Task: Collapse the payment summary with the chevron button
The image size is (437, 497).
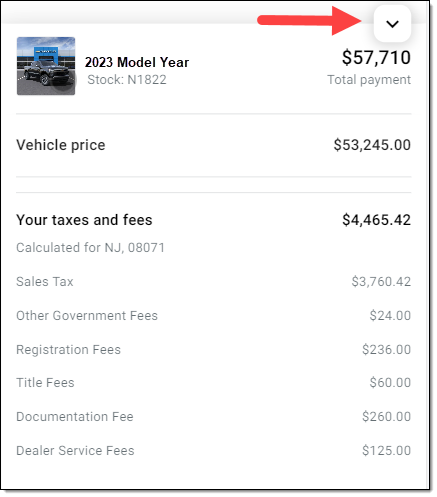Action: coord(392,24)
